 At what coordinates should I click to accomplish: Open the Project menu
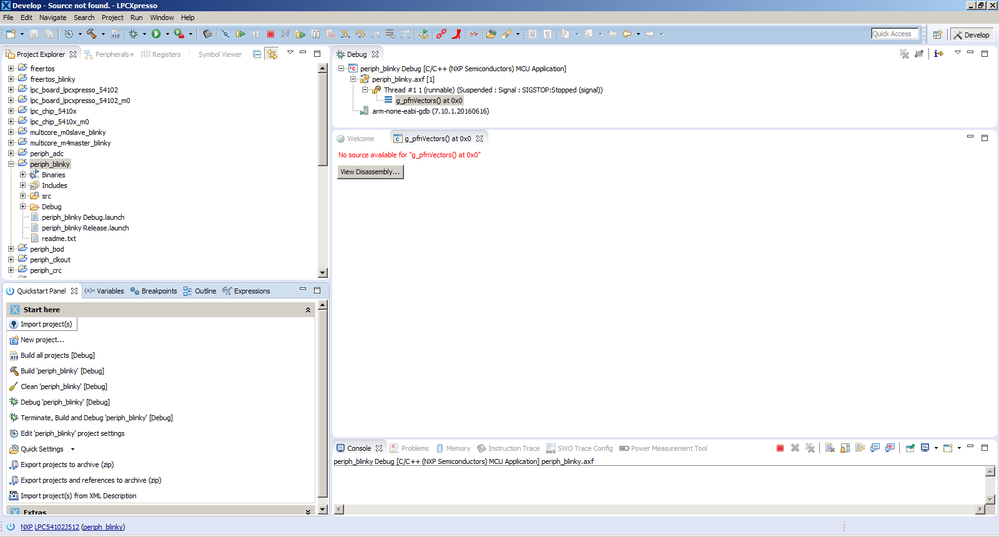[112, 17]
